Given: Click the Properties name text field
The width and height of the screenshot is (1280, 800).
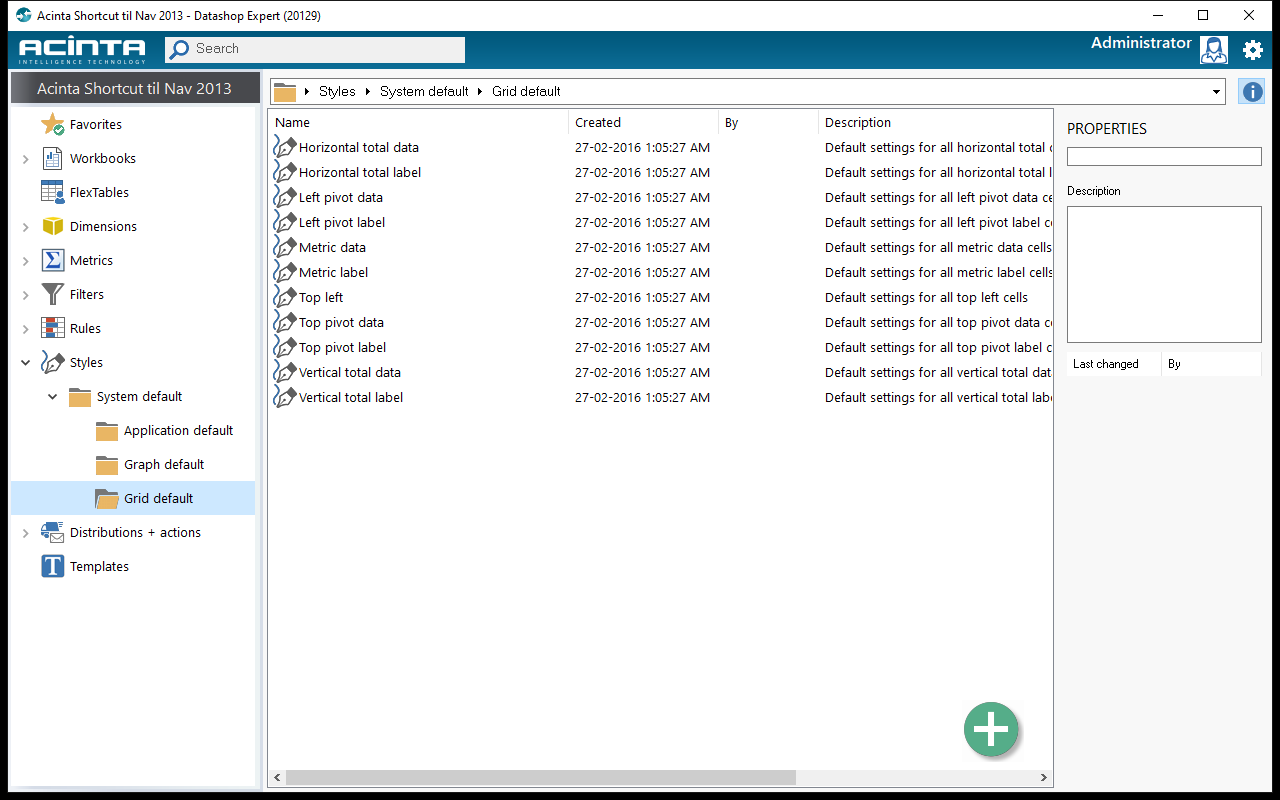Looking at the screenshot, I should tap(1164, 157).
